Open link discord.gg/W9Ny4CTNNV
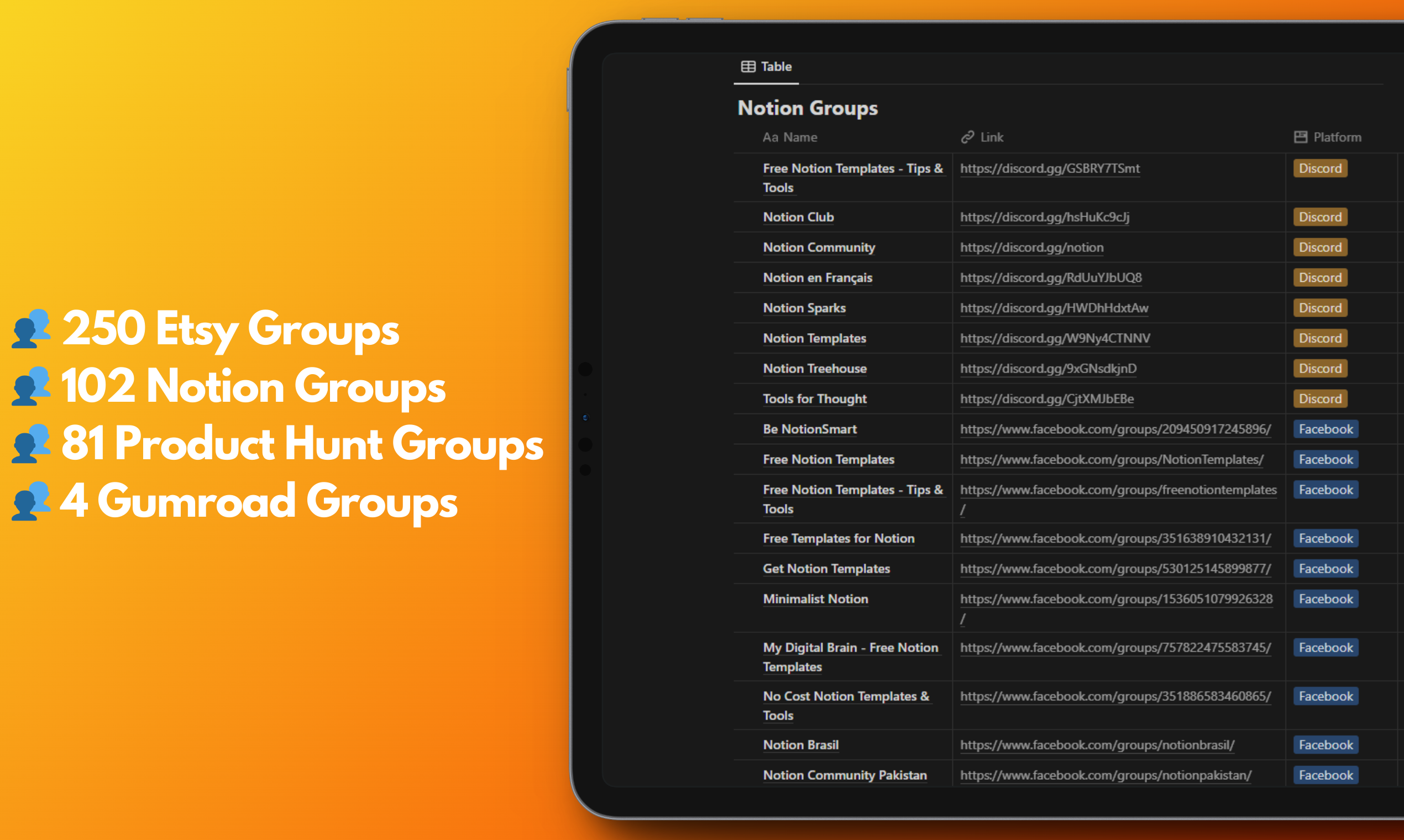This screenshot has width=1404, height=840. [1055, 338]
